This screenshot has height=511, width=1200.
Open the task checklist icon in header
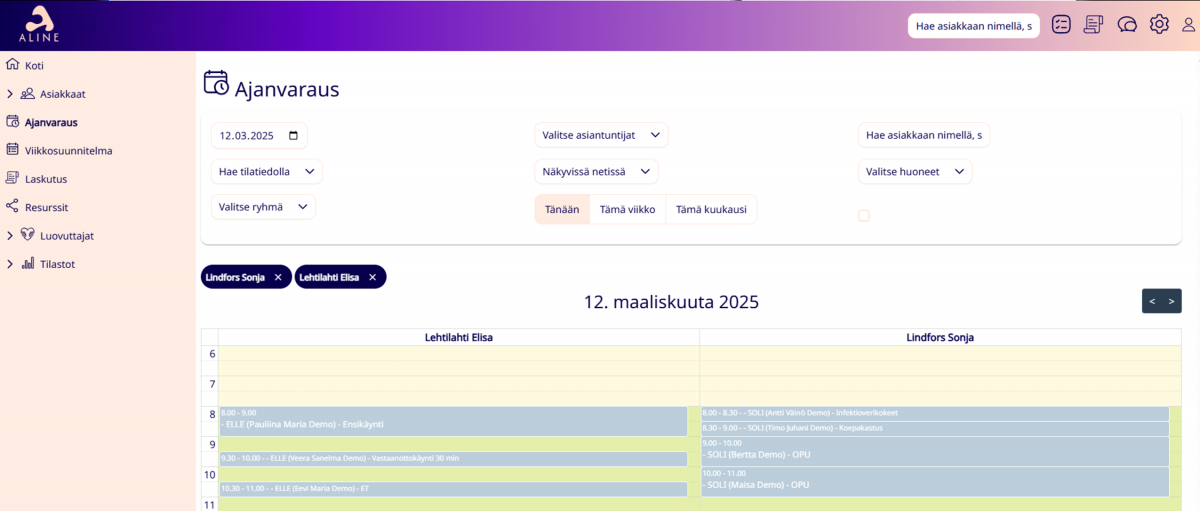[x=1061, y=25]
